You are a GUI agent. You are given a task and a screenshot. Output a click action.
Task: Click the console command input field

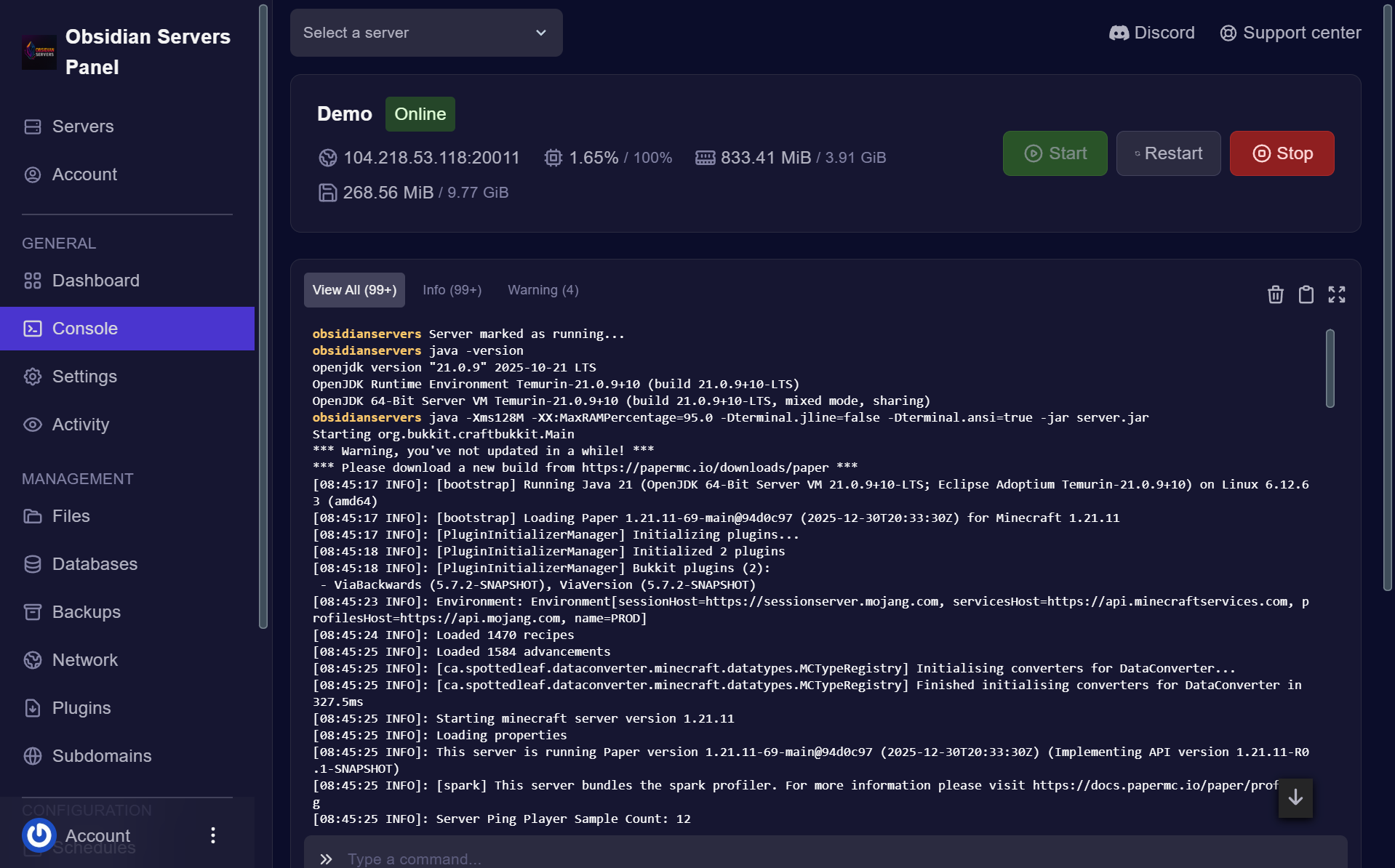pyautogui.click(x=829, y=858)
